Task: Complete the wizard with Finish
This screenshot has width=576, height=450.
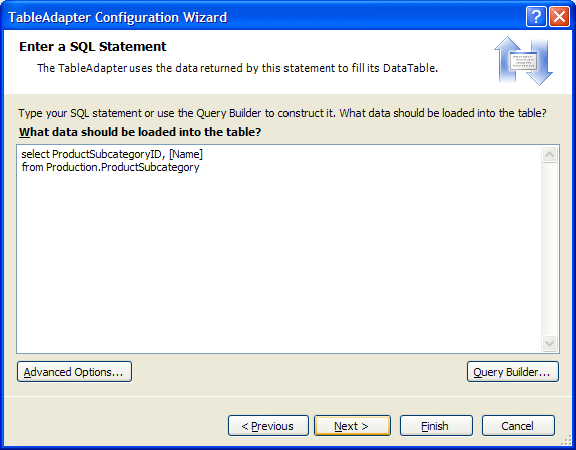Action: [436, 426]
